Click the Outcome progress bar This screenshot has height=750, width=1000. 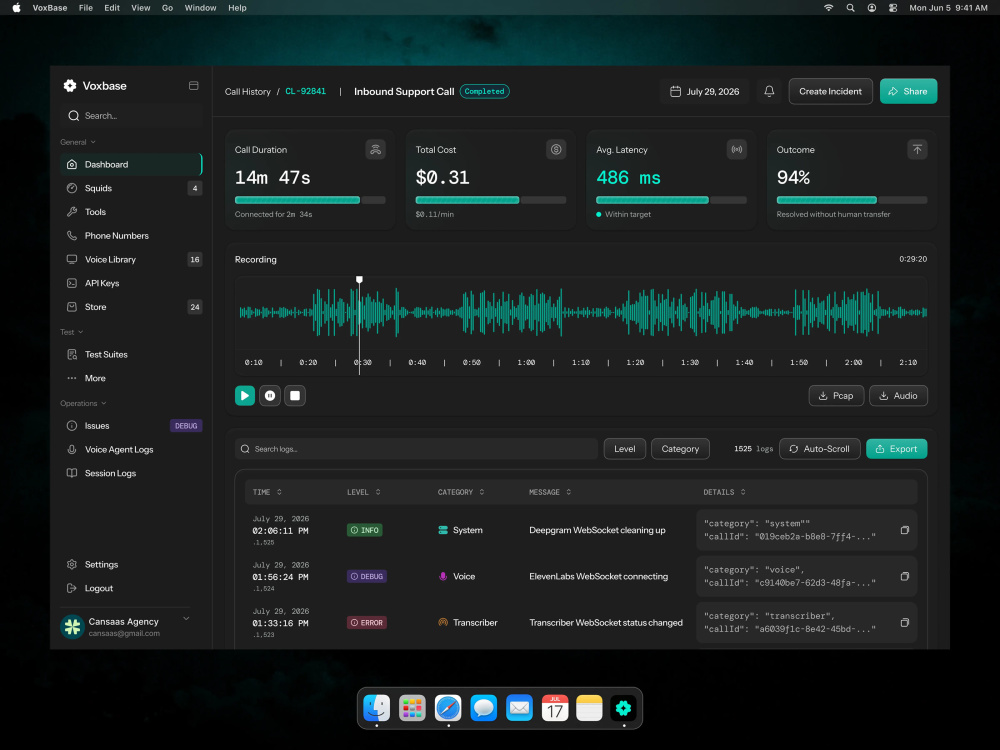click(x=851, y=200)
